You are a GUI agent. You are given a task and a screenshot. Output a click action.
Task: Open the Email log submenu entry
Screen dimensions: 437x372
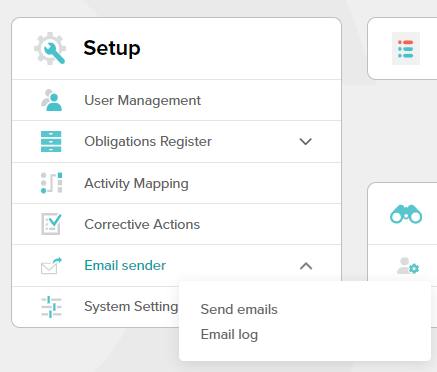pyautogui.click(x=229, y=334)
